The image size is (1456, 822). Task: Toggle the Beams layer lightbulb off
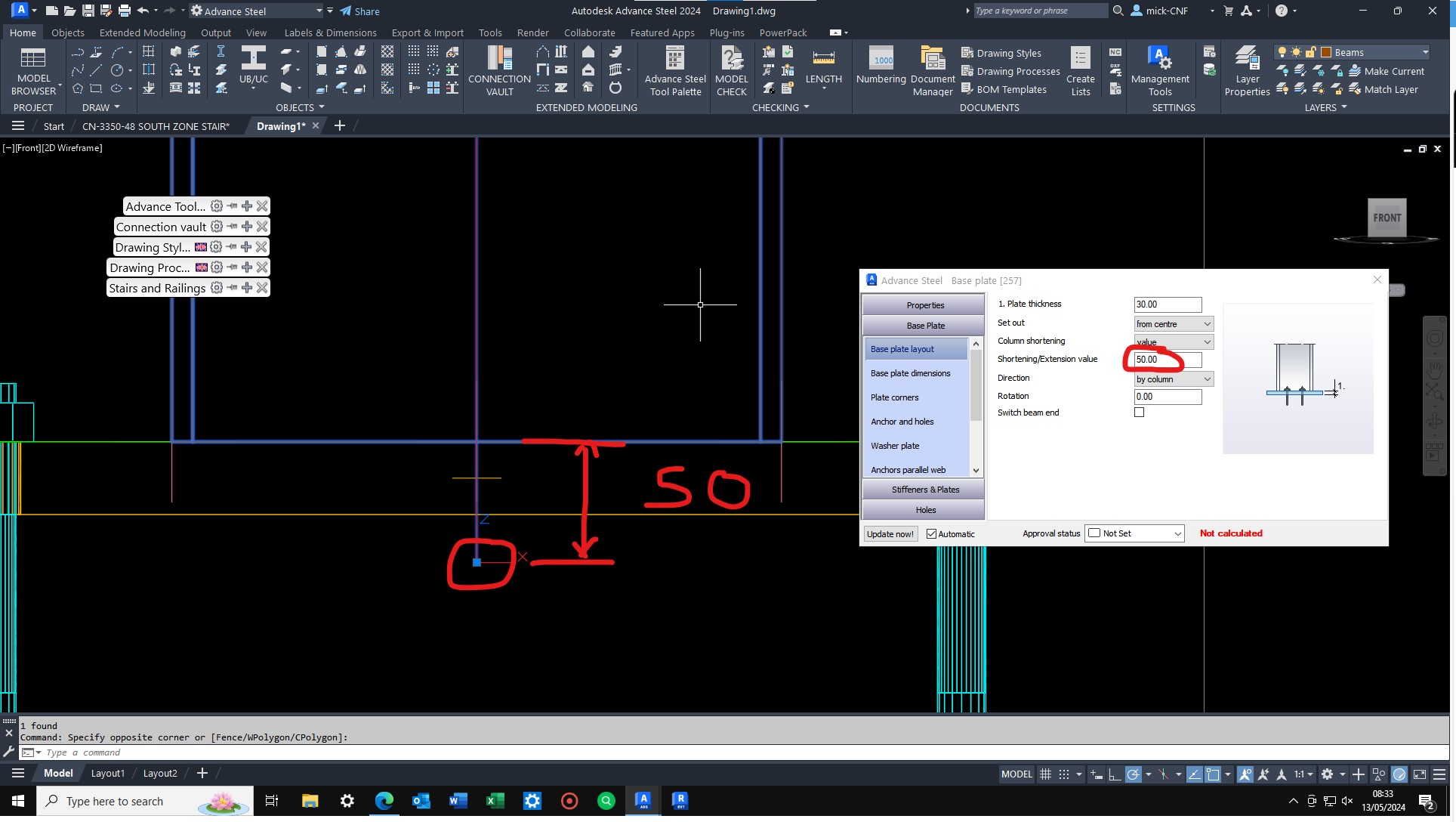[x=1282, y=51]
